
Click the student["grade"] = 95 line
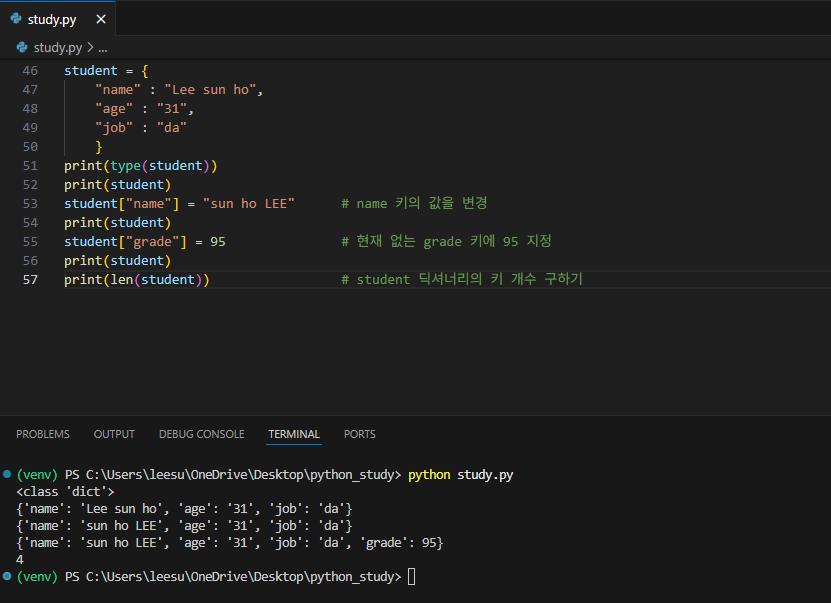tap(145, 242)
